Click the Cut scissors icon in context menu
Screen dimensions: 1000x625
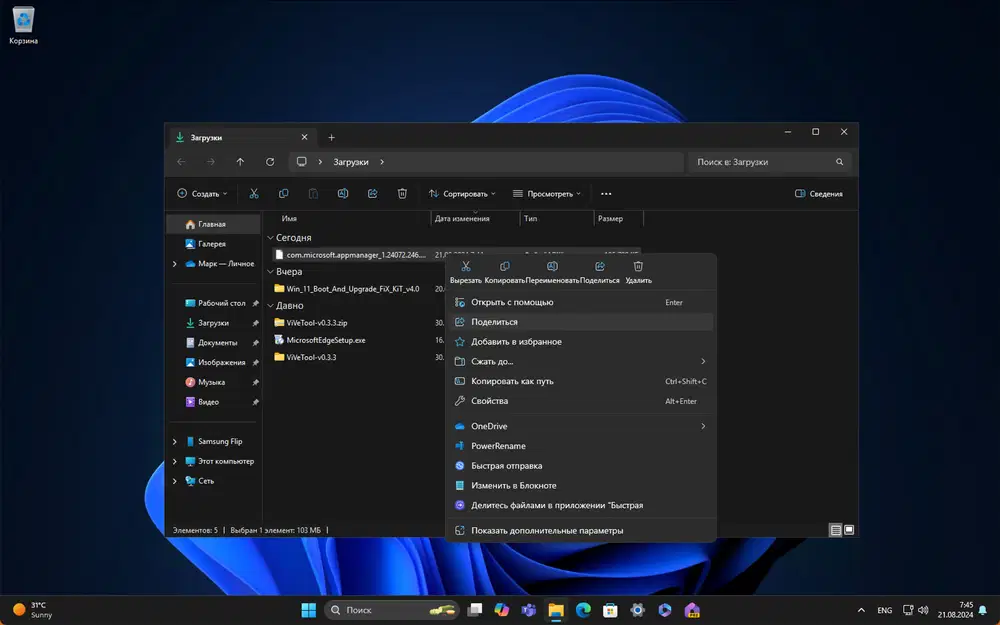tap(466, 267)
